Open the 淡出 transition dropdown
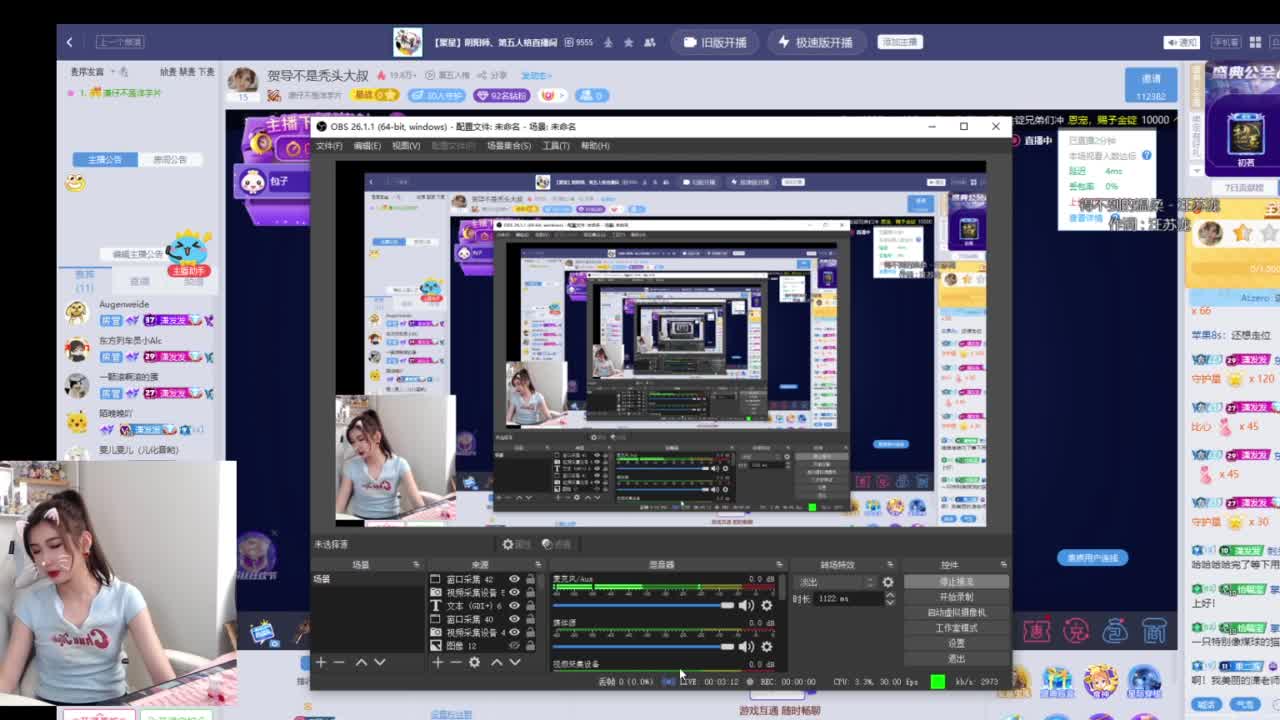Image resolution: width=1280 pixels, height=720 pixels. 836,582
